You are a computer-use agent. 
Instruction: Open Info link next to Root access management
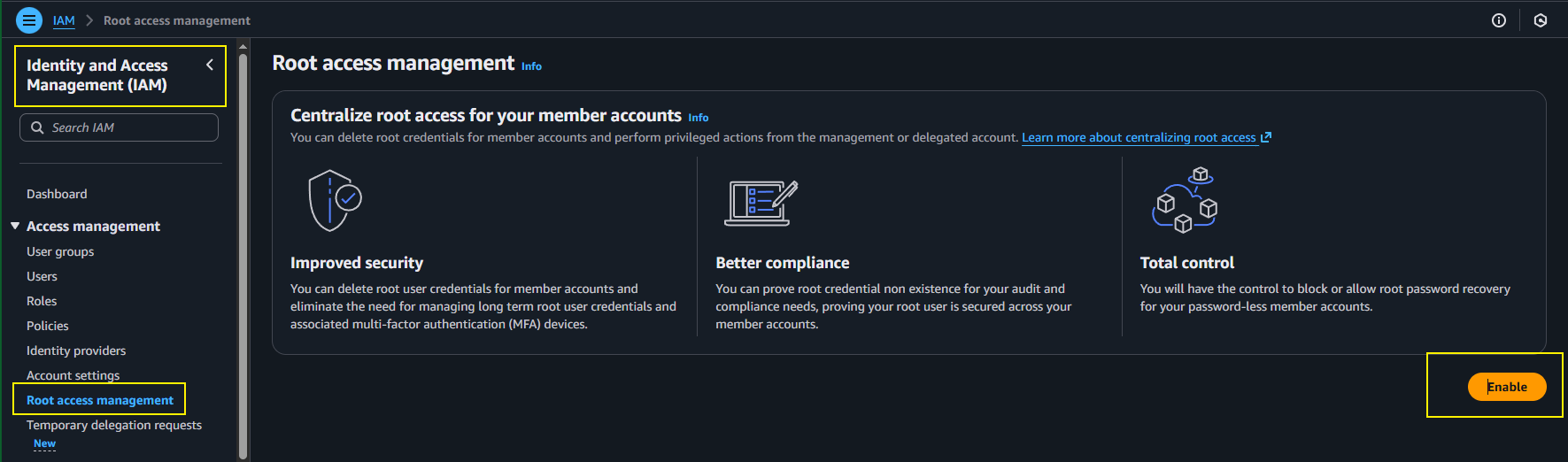click(x=531, y=66)
